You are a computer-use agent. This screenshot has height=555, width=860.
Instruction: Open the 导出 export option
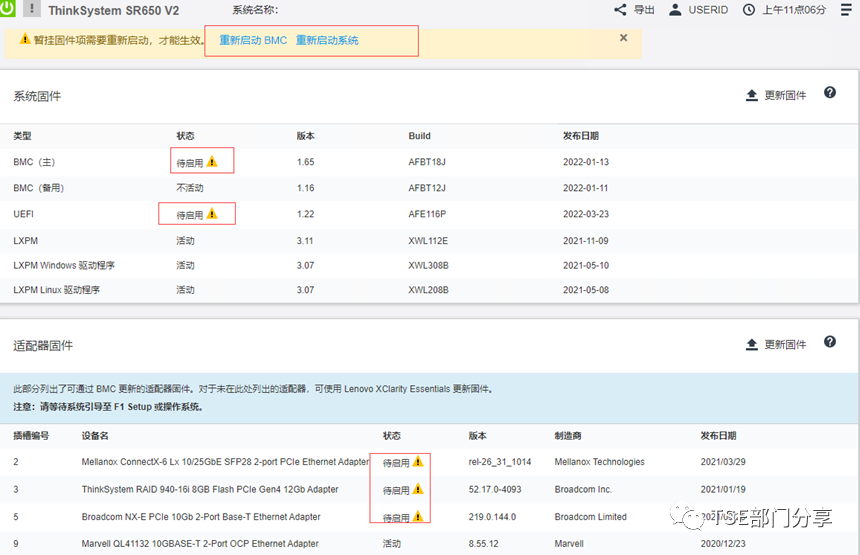[644, 10]
